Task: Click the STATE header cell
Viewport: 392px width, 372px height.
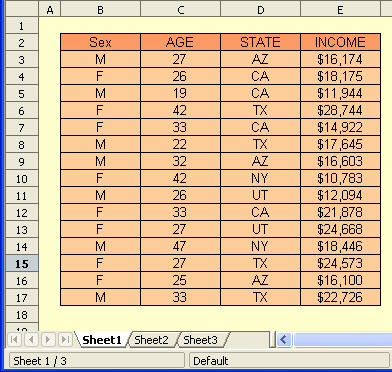Action: 260,42
